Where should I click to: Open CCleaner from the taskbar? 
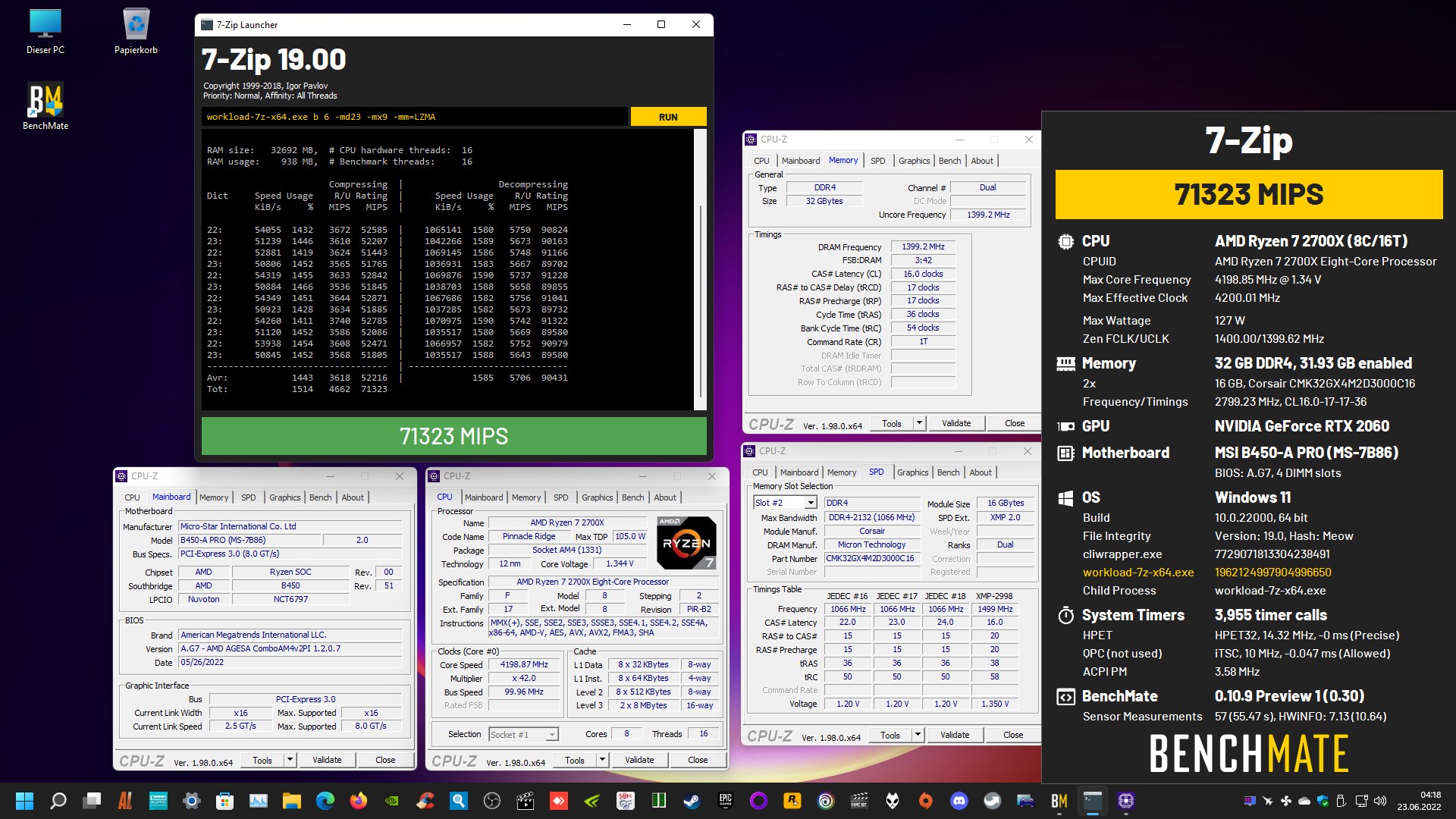(425, 801)
